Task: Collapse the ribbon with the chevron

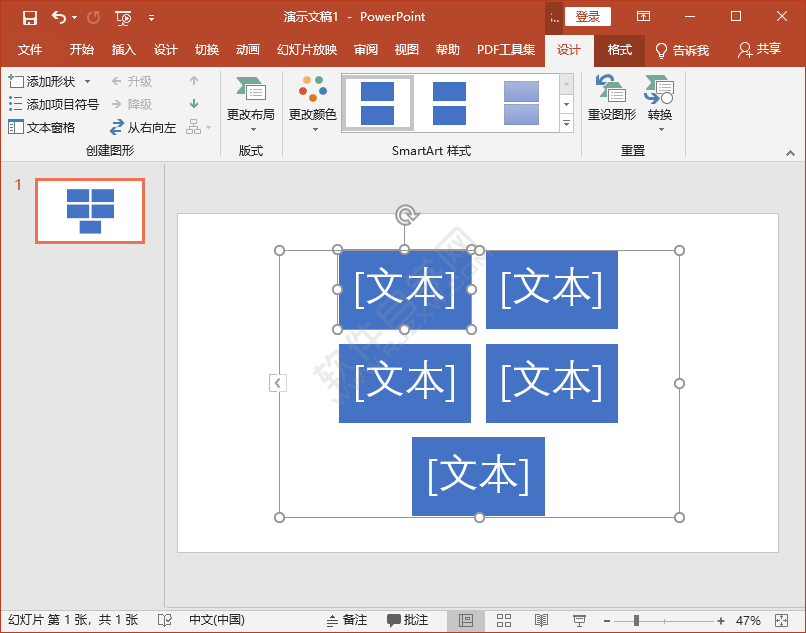Action: pyautogui.click(x=790, y=153)
